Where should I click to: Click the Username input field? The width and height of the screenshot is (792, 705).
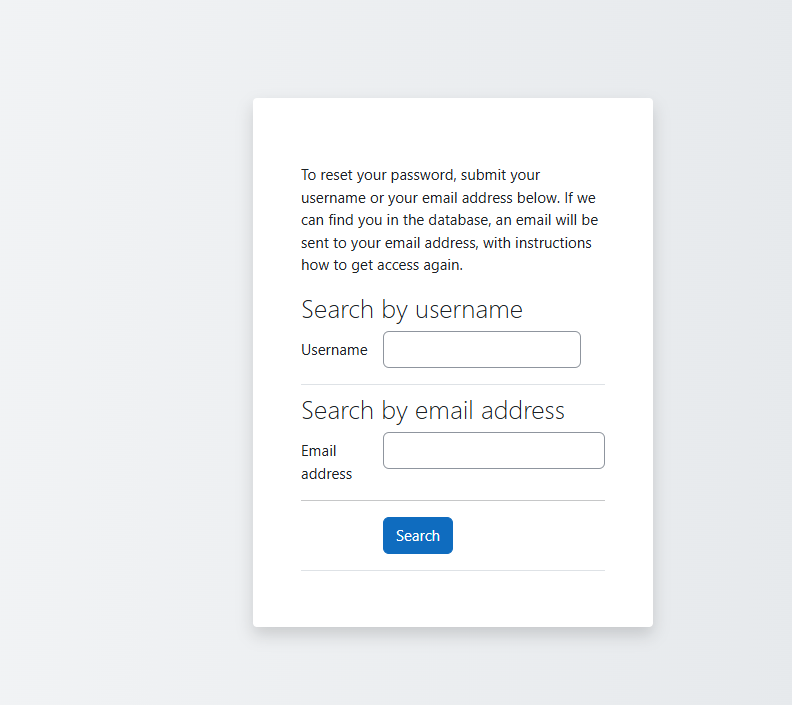[x=481, y=350]
